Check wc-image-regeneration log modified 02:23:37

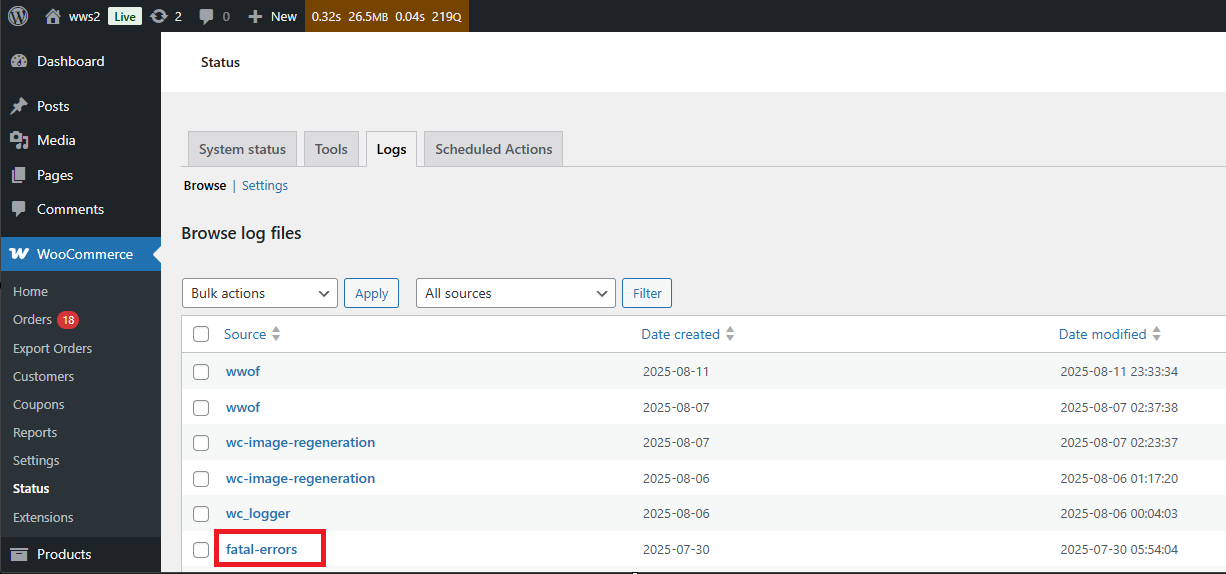(x=201, y=443)
